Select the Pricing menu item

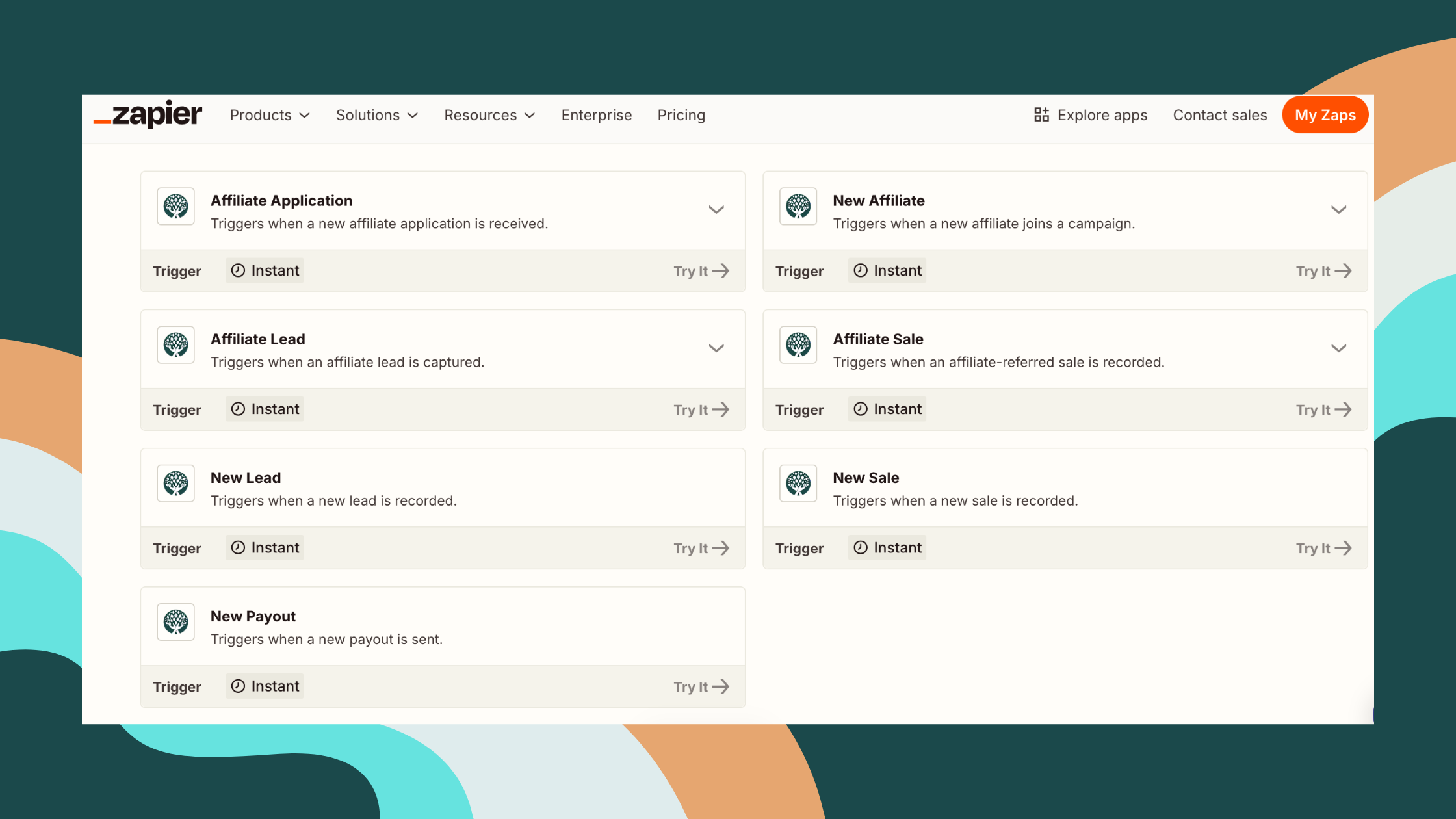tap(681, 115)
